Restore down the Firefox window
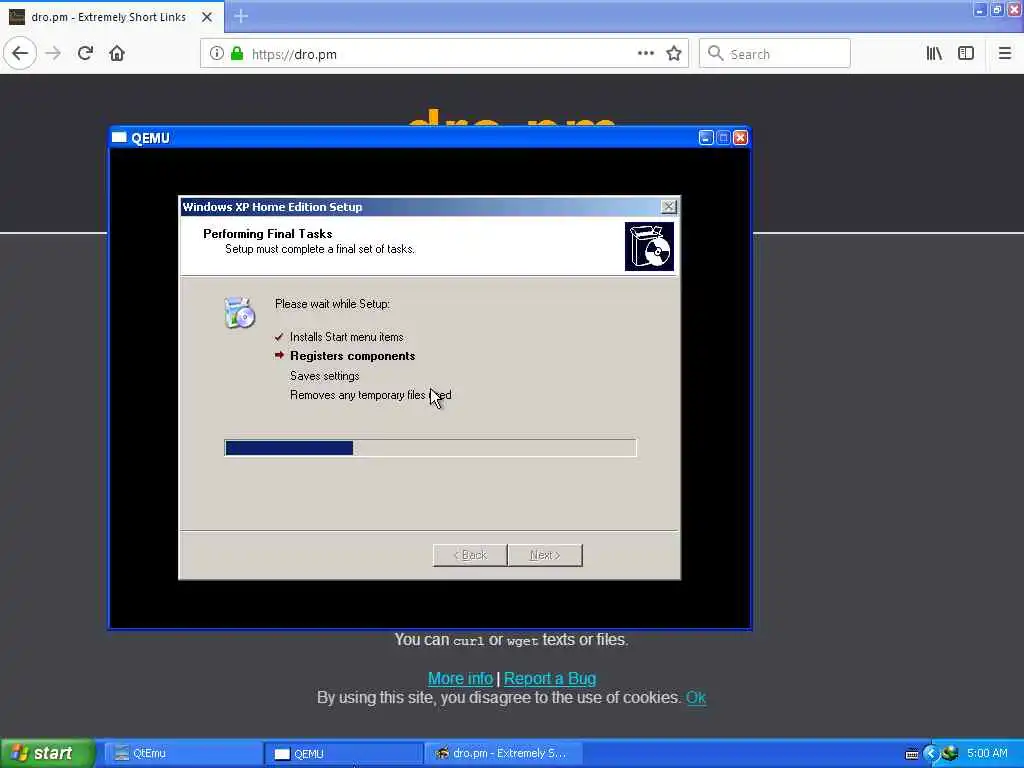The height and width of the screenshot is (768, 1024). 997,9
